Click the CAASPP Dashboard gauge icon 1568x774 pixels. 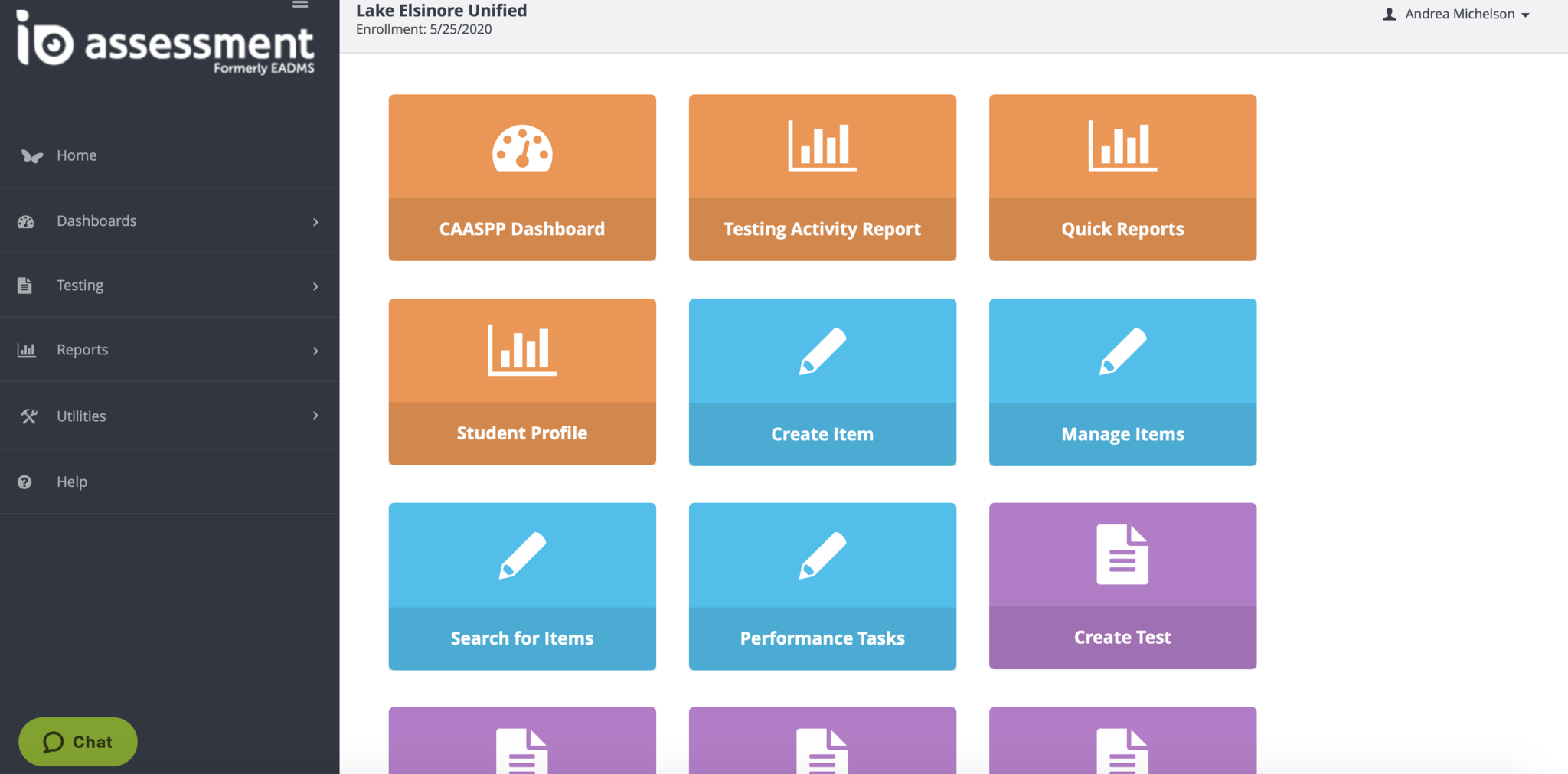click(x=522, y=149)
